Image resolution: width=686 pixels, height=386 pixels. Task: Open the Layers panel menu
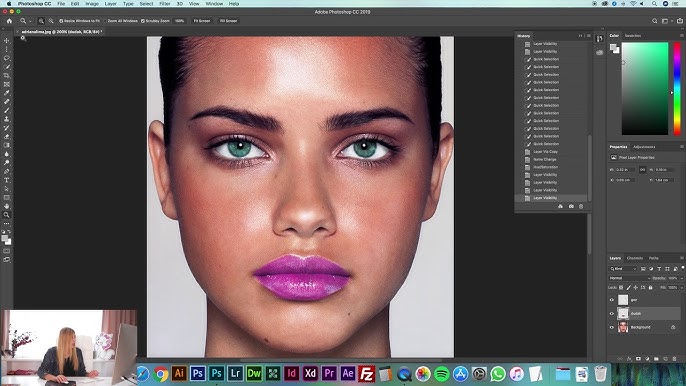(x=682, y=258)
